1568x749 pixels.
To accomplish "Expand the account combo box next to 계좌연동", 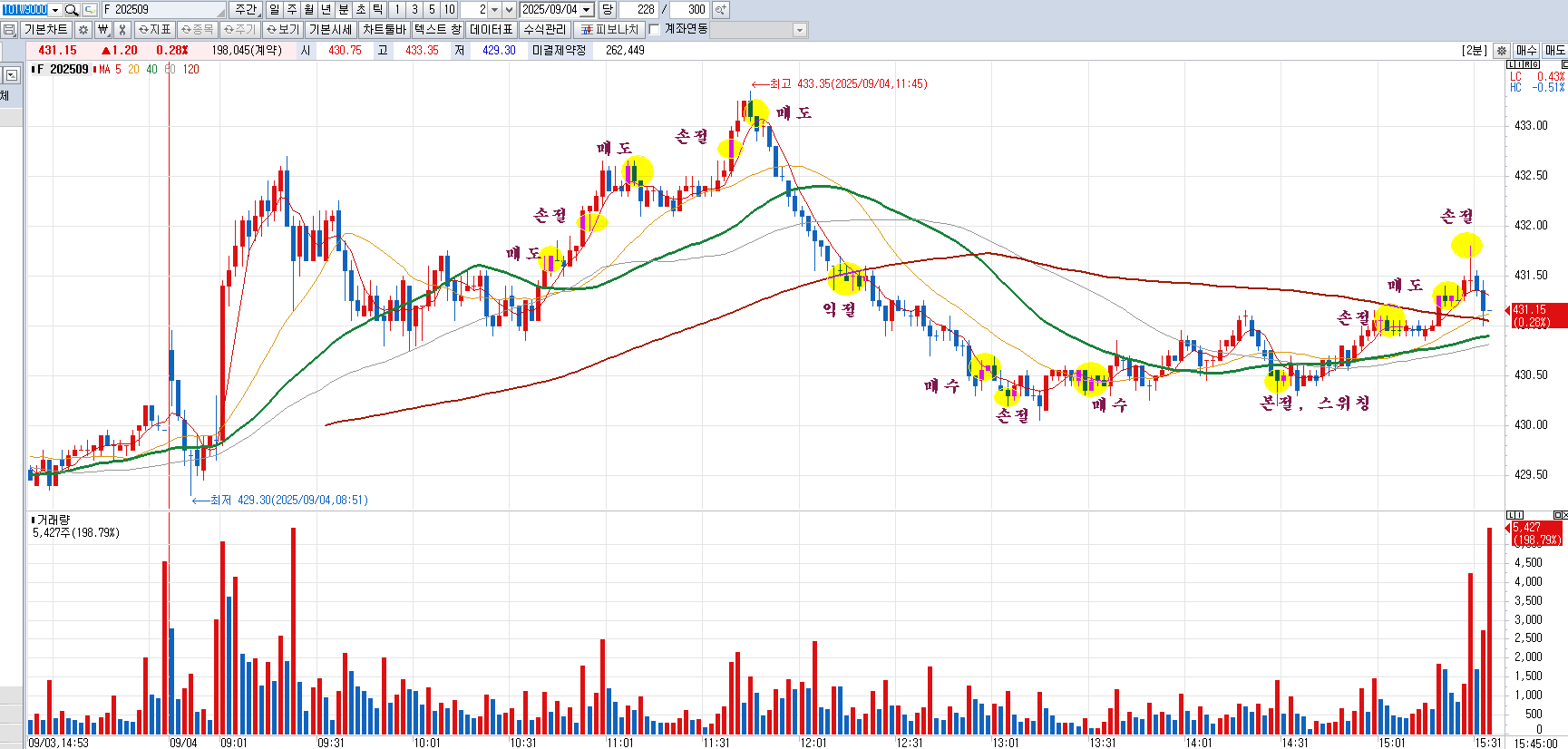I will point(800,30).
